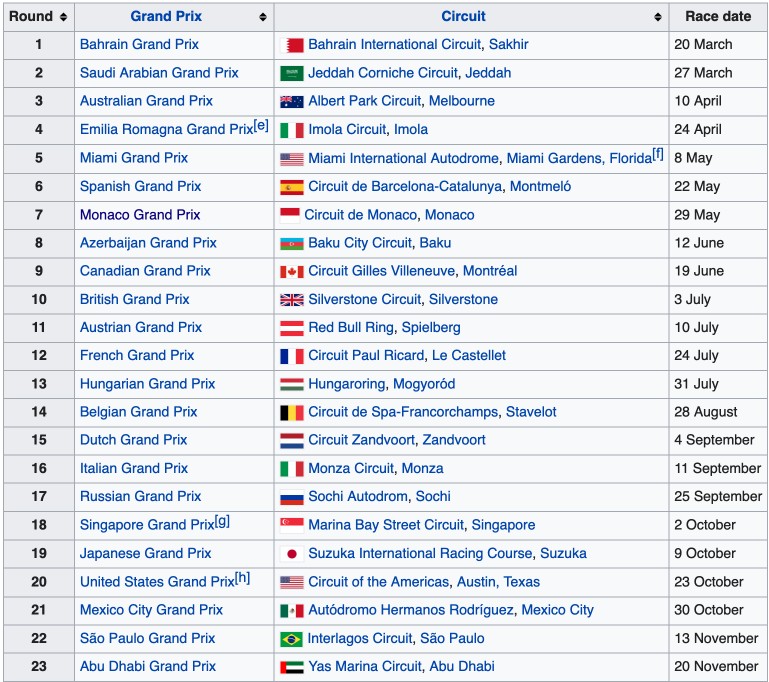The width and height of the screenshot is (769, 682).
Task: Click the Bahrain flag icon
Action: pyautogui.click(x=292, y=45)
